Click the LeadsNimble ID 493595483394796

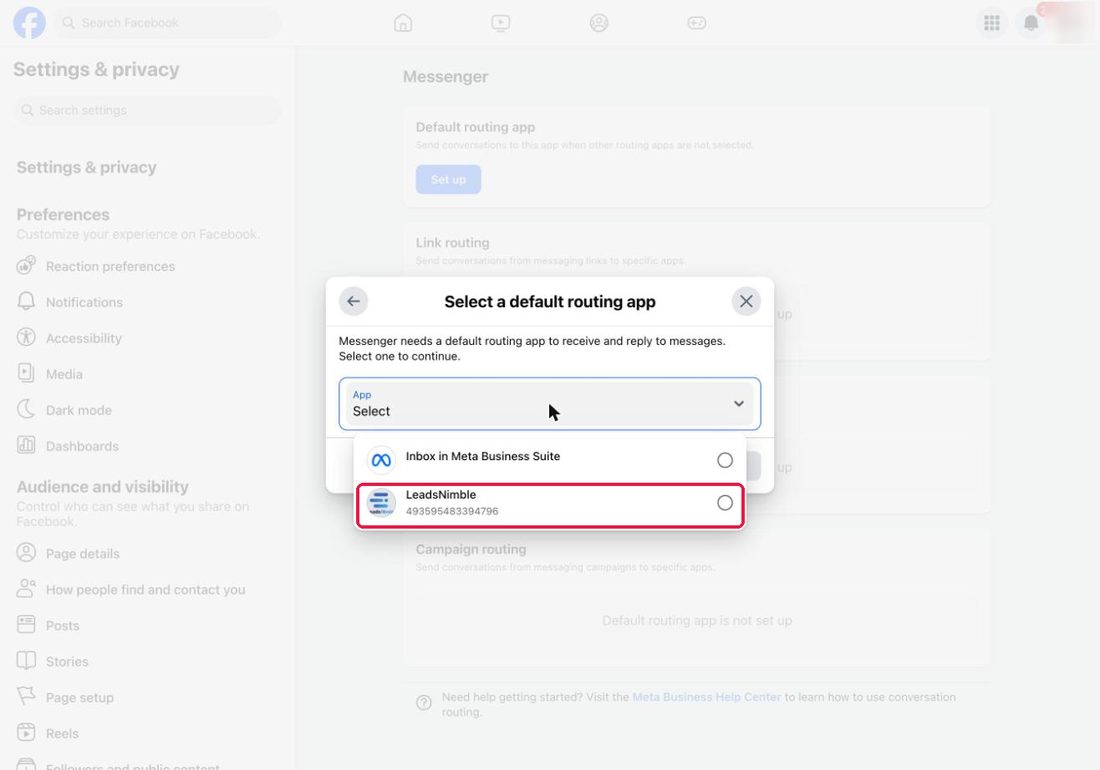[x=452, y=511]
